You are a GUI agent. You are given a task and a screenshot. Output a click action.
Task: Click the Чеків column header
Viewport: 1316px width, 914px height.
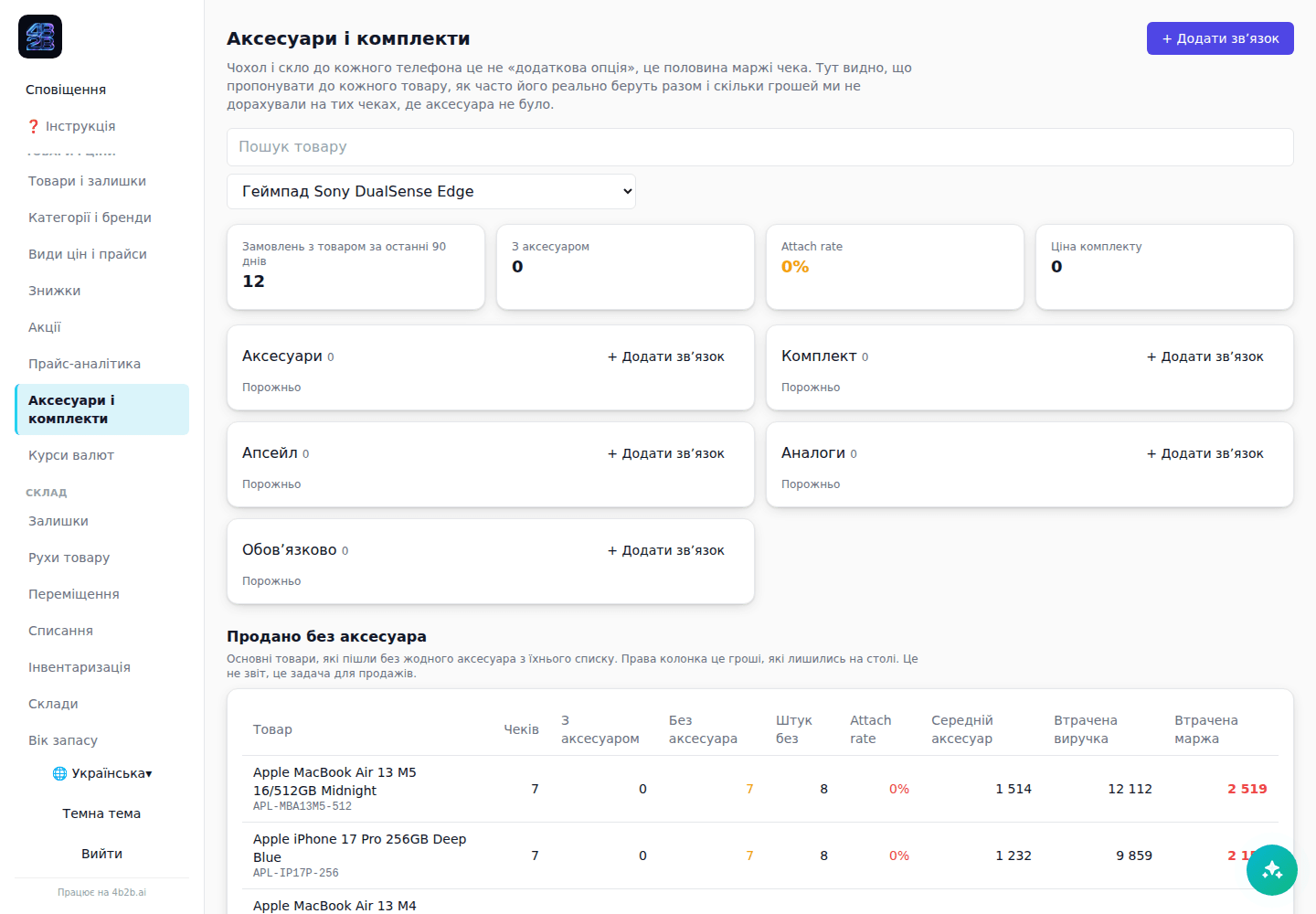pos(521,729)
